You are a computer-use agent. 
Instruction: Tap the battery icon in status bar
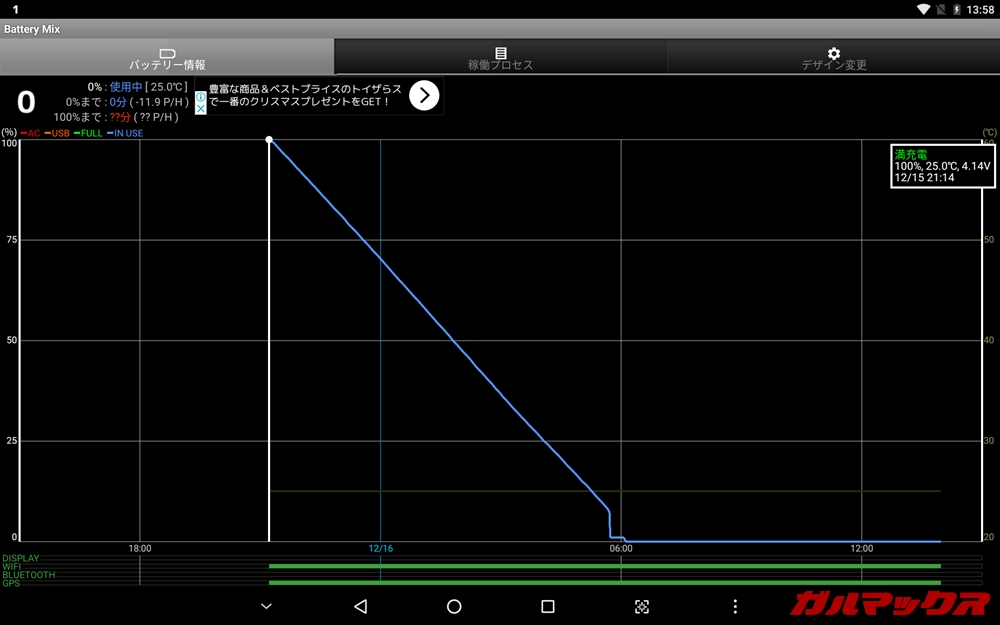click(x=957, y=9)
